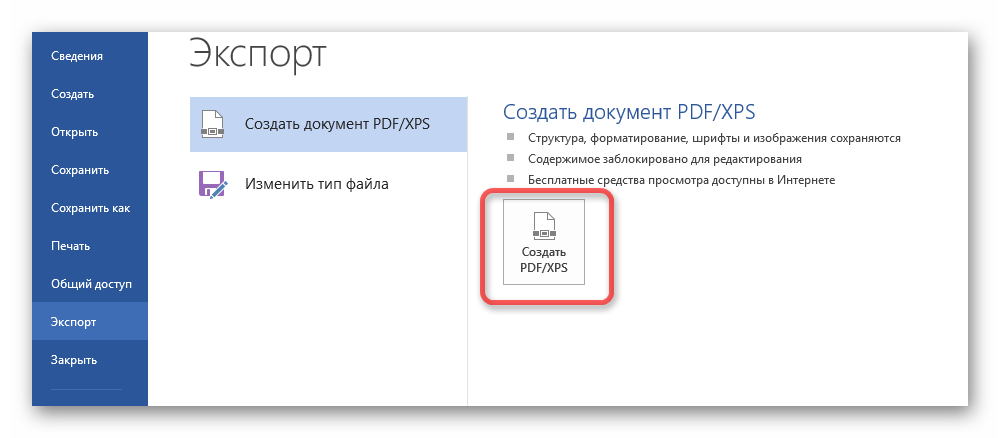Click the PDF/XPS document icon in the list
This screenshot has height=438, width=1000.
click(x=211, y=124)
